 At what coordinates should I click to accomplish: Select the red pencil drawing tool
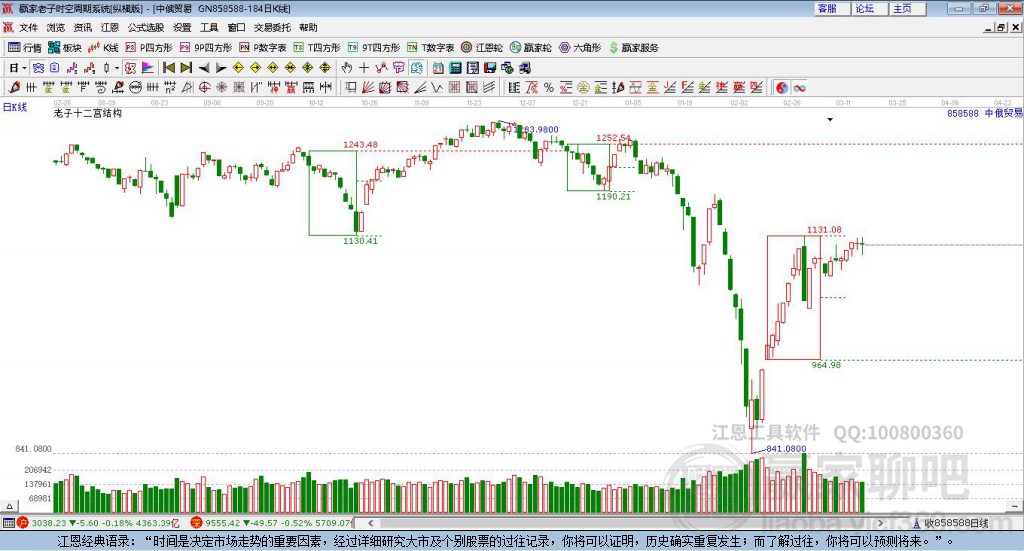pos(14,87)
